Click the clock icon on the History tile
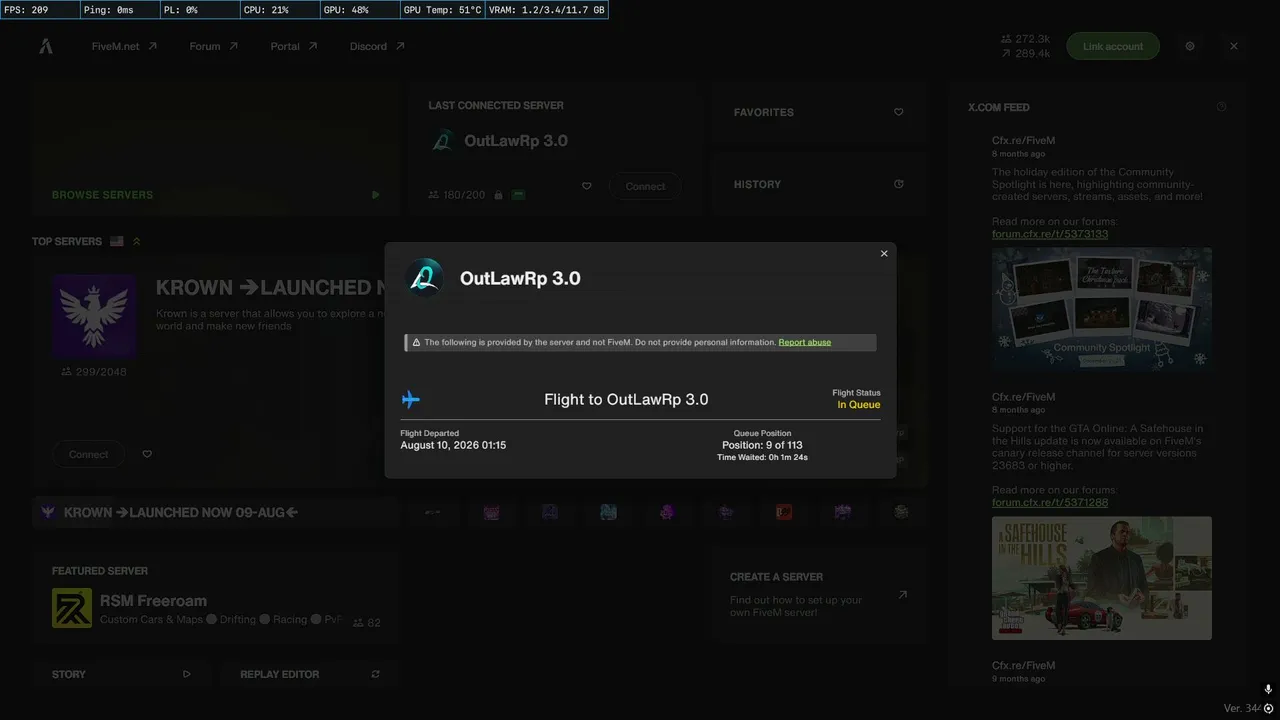Screen dimensions: 1280x720 pyautogui.click(x=899, y=184)
